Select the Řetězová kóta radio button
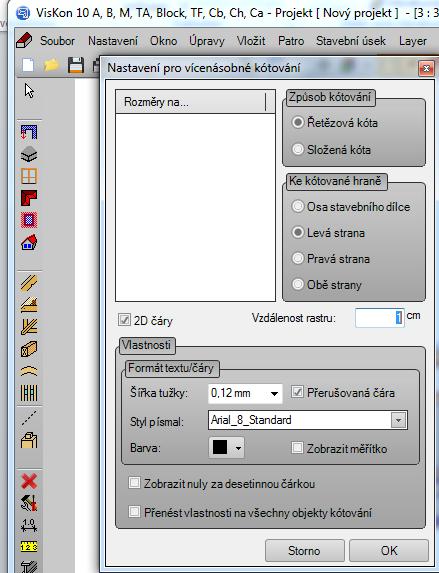 298,122
